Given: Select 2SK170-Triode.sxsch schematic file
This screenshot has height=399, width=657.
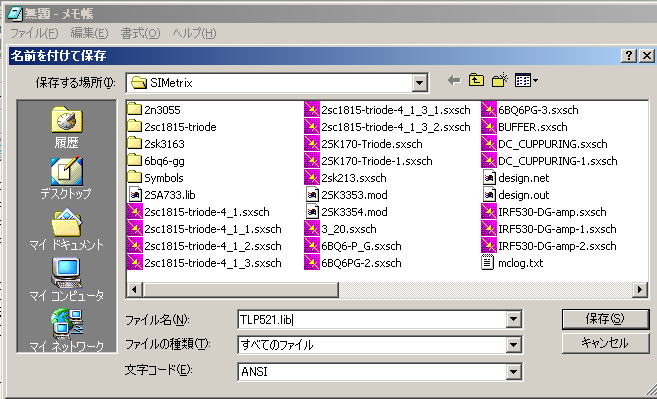Looking at the screenshot, I should [363, 144].
